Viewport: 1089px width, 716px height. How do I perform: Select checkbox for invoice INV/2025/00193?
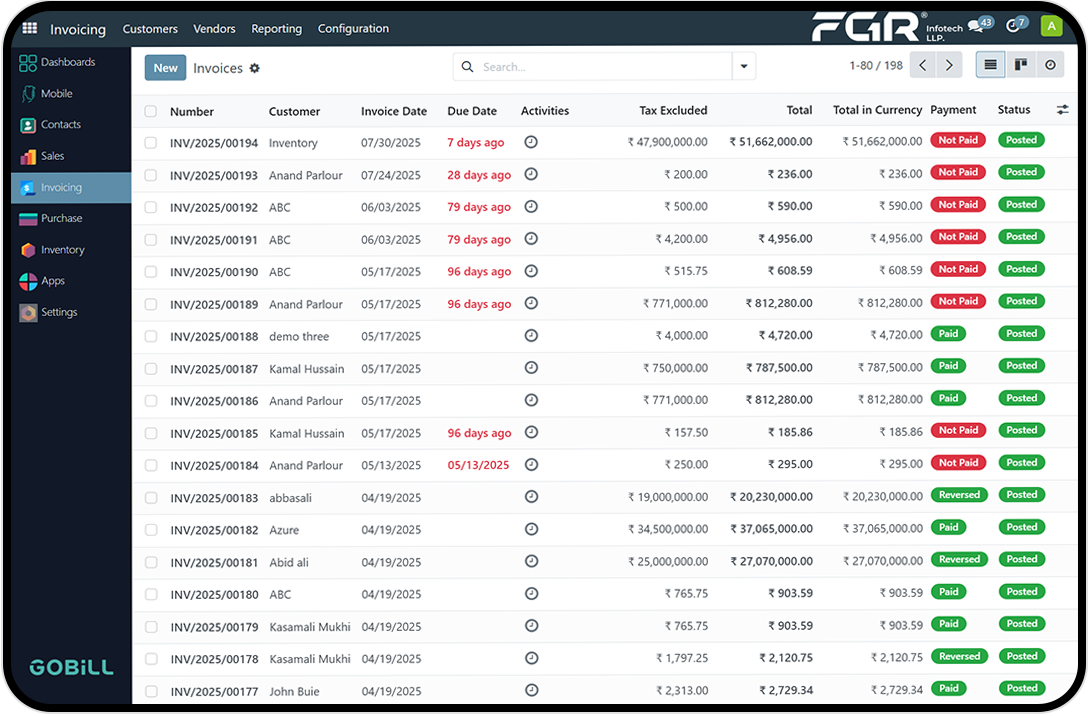tap(151, 175)
